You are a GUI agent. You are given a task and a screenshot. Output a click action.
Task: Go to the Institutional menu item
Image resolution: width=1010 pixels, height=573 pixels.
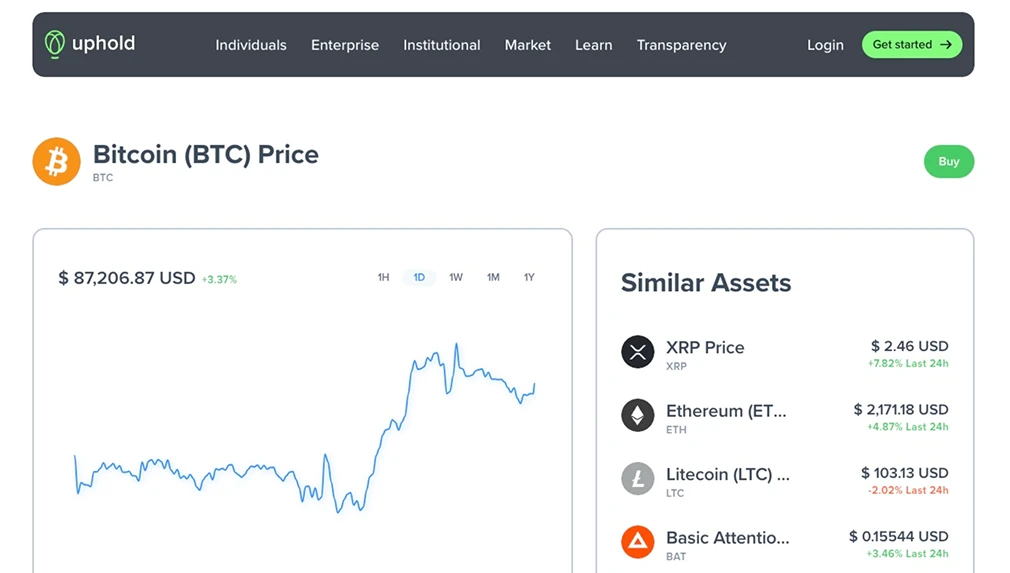tap(442, 45)
